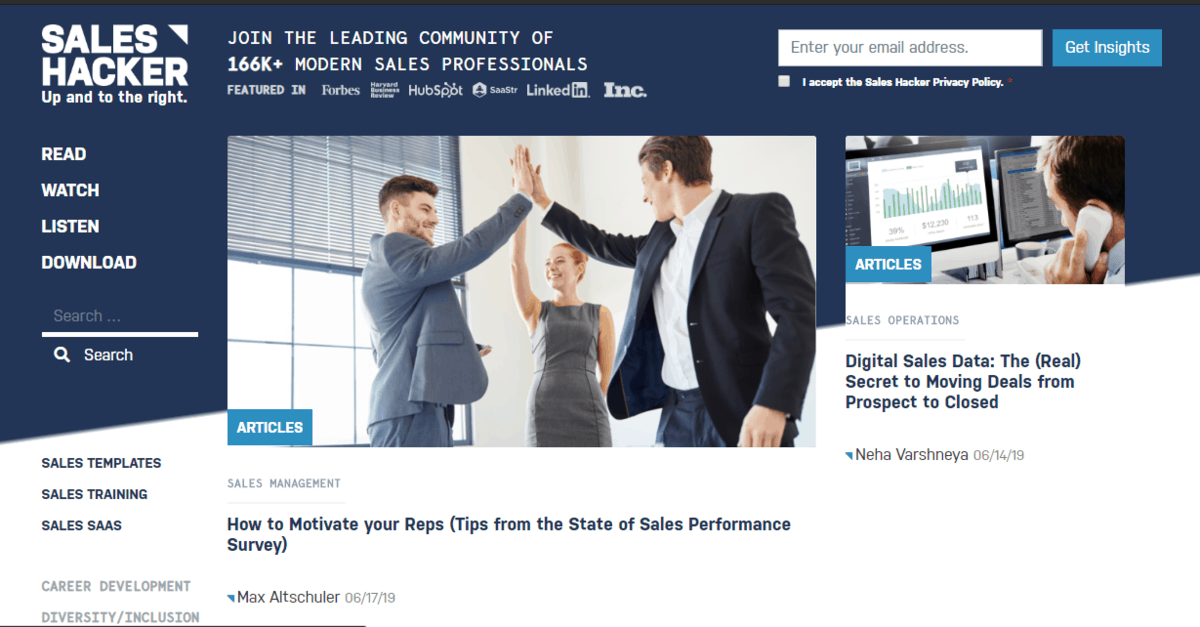Click the Harvard Business Review logo
Image resolution: width=1200 pixels, height=627 pixels.
[x=384, y=90]
